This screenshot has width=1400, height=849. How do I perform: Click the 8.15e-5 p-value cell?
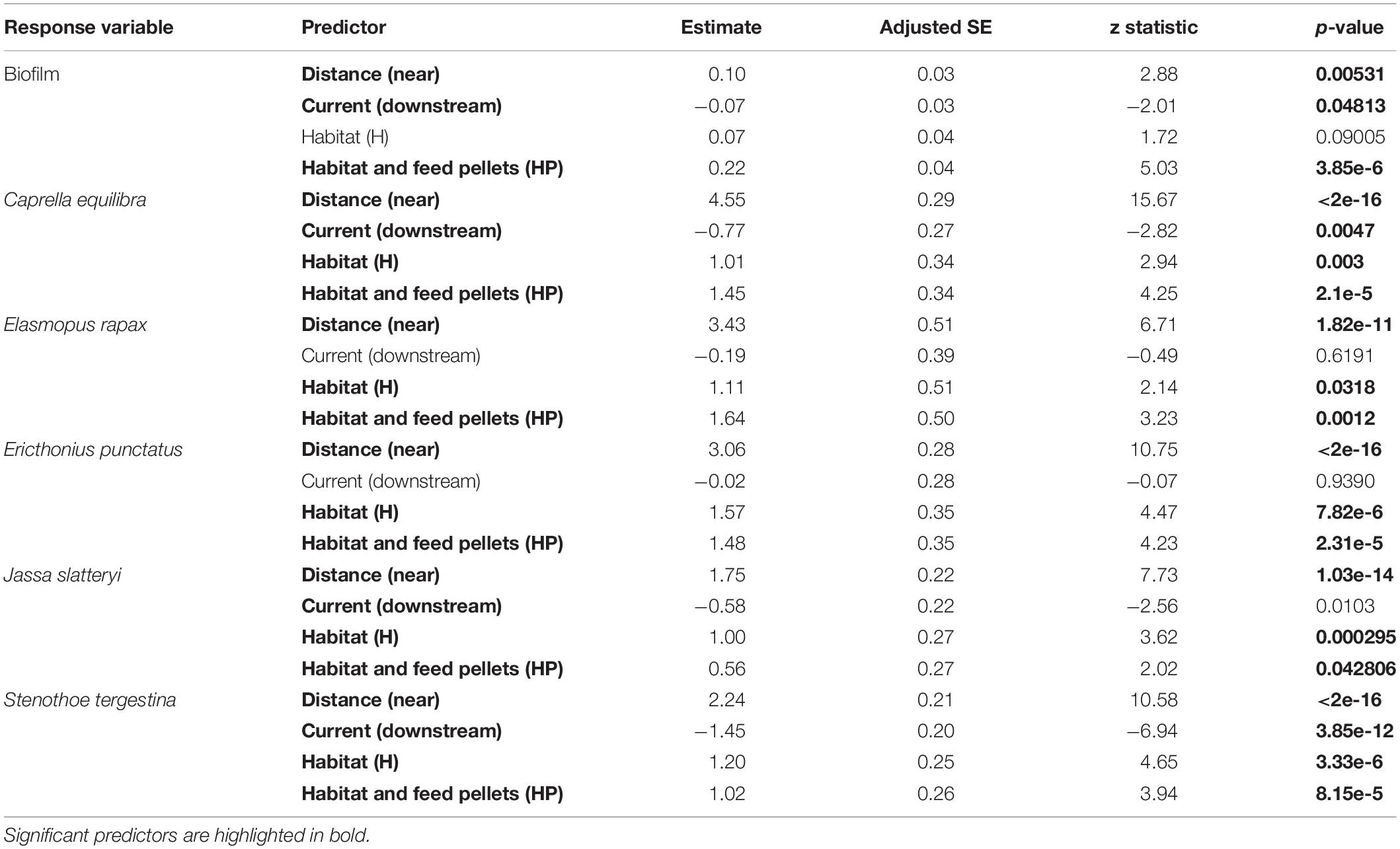click(x=1349, y=794)
